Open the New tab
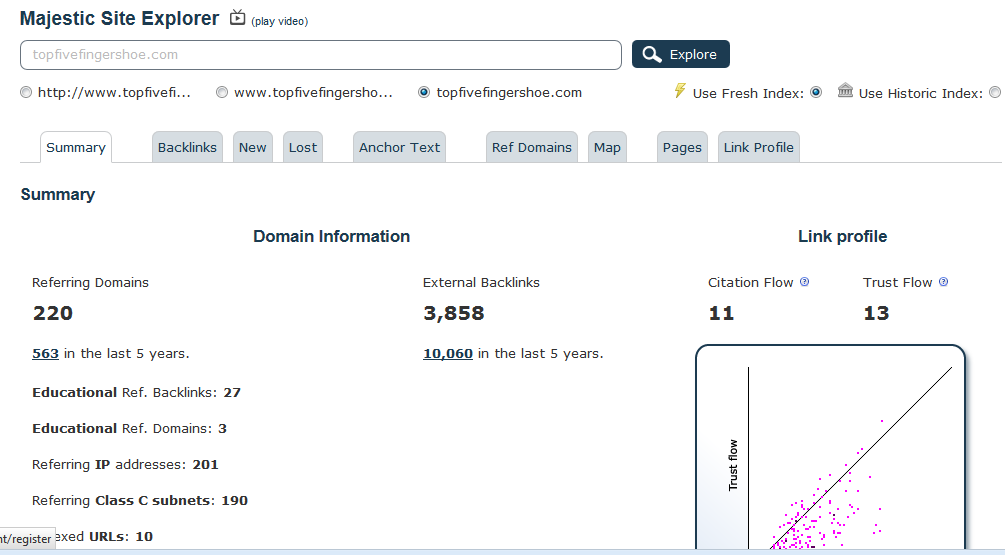This screenshot has width=1005, height=555. coord(253,147)
